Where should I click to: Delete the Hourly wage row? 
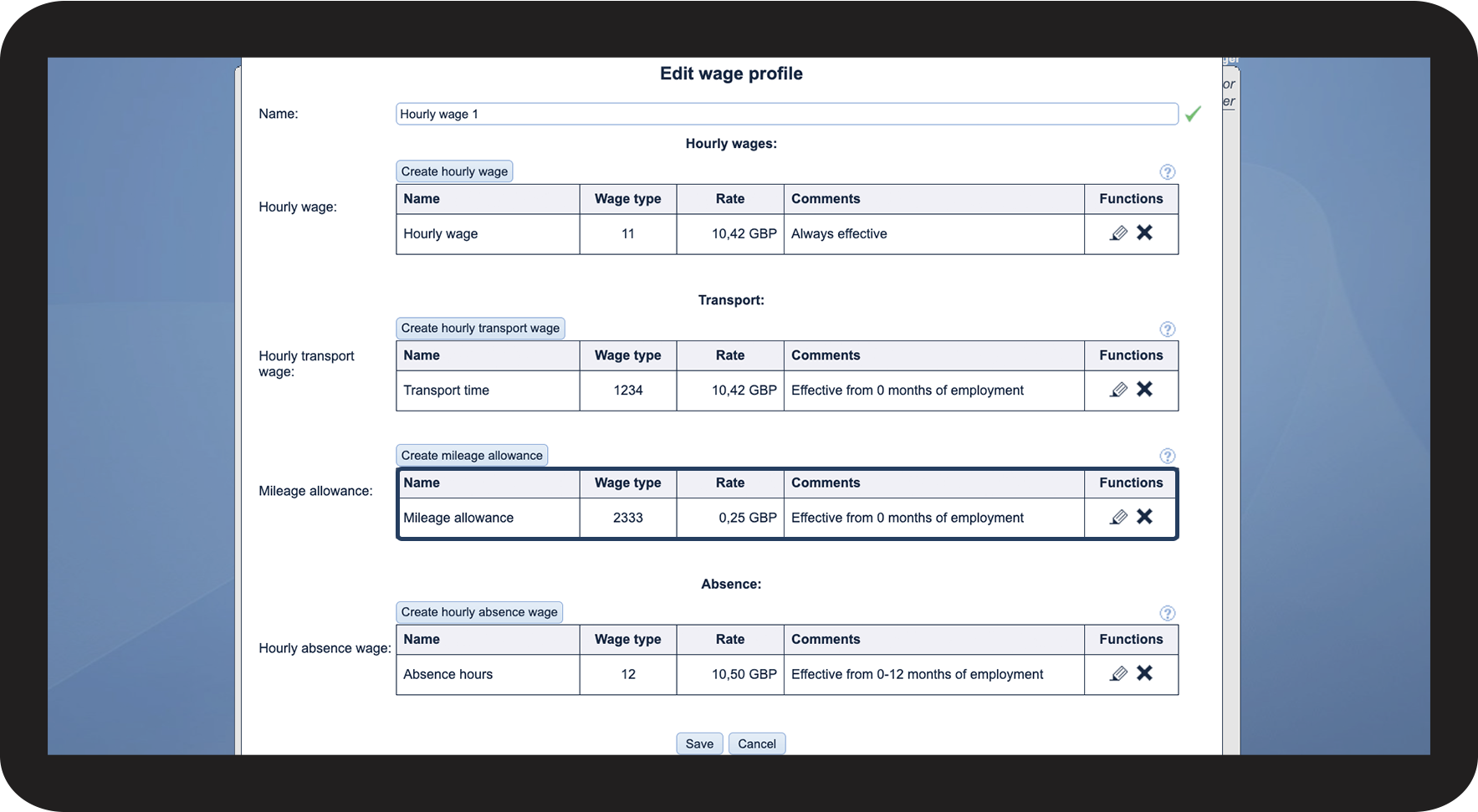[1144, 232]
